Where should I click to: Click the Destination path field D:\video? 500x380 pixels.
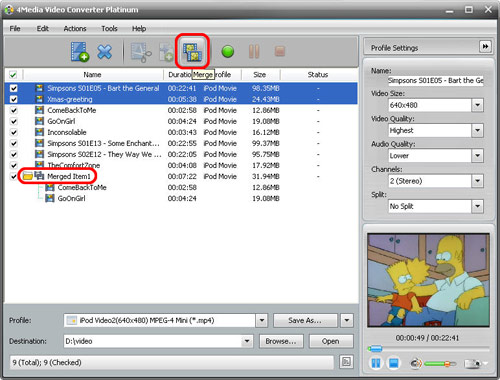tap(153, 341)
